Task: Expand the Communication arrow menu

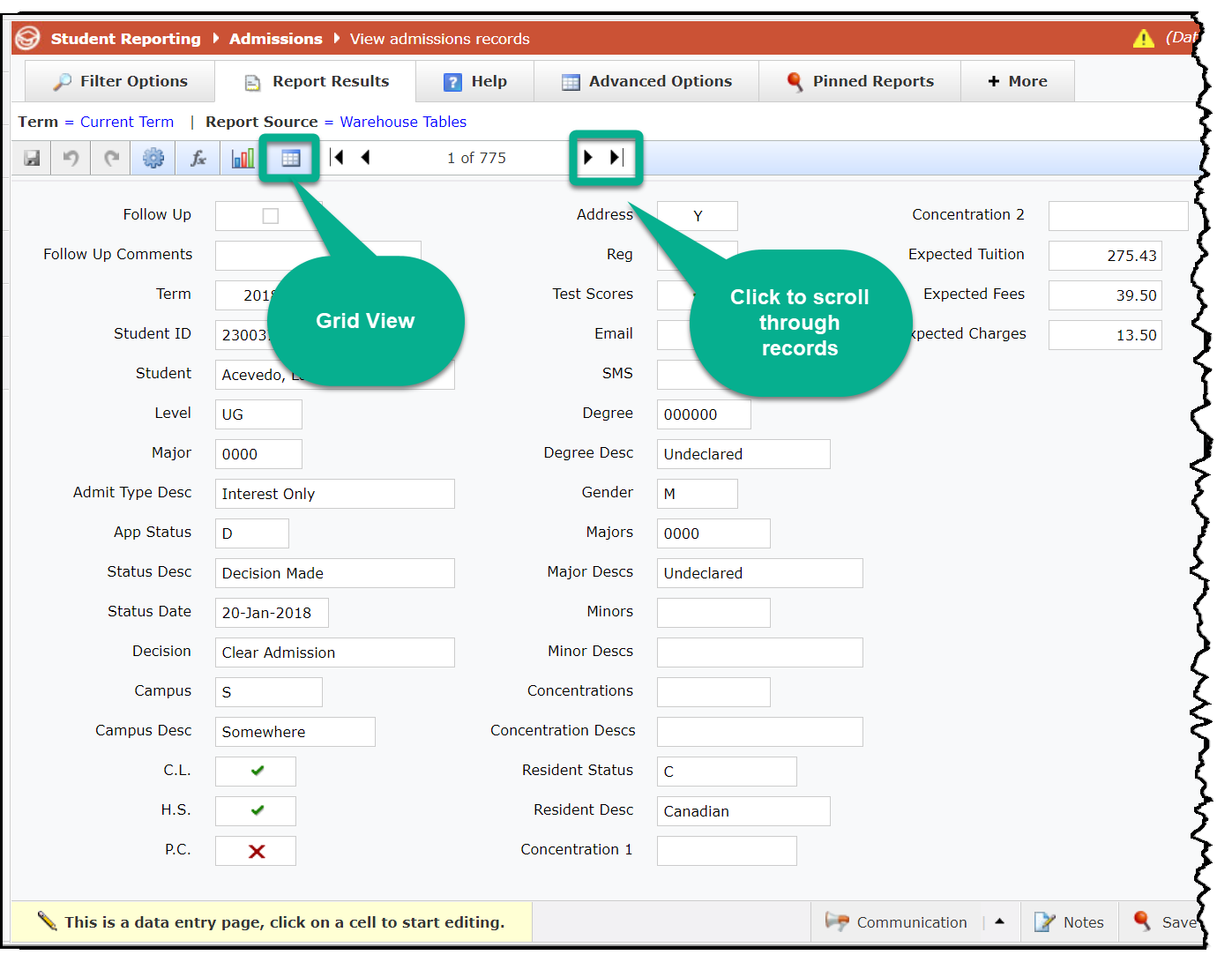Action: pyautogui.click(x=999, y=922)
